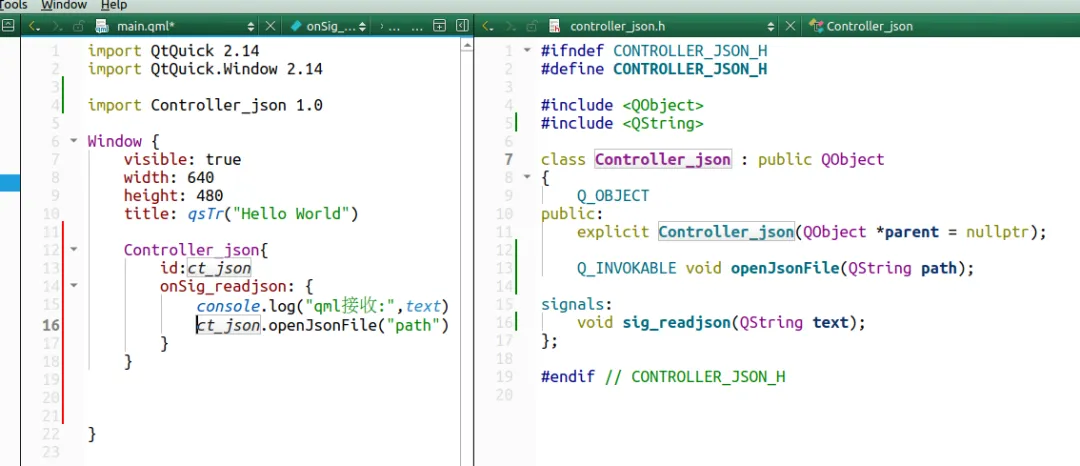Click 'import Controller_json 1.0' line

click(x=205, y=105)
